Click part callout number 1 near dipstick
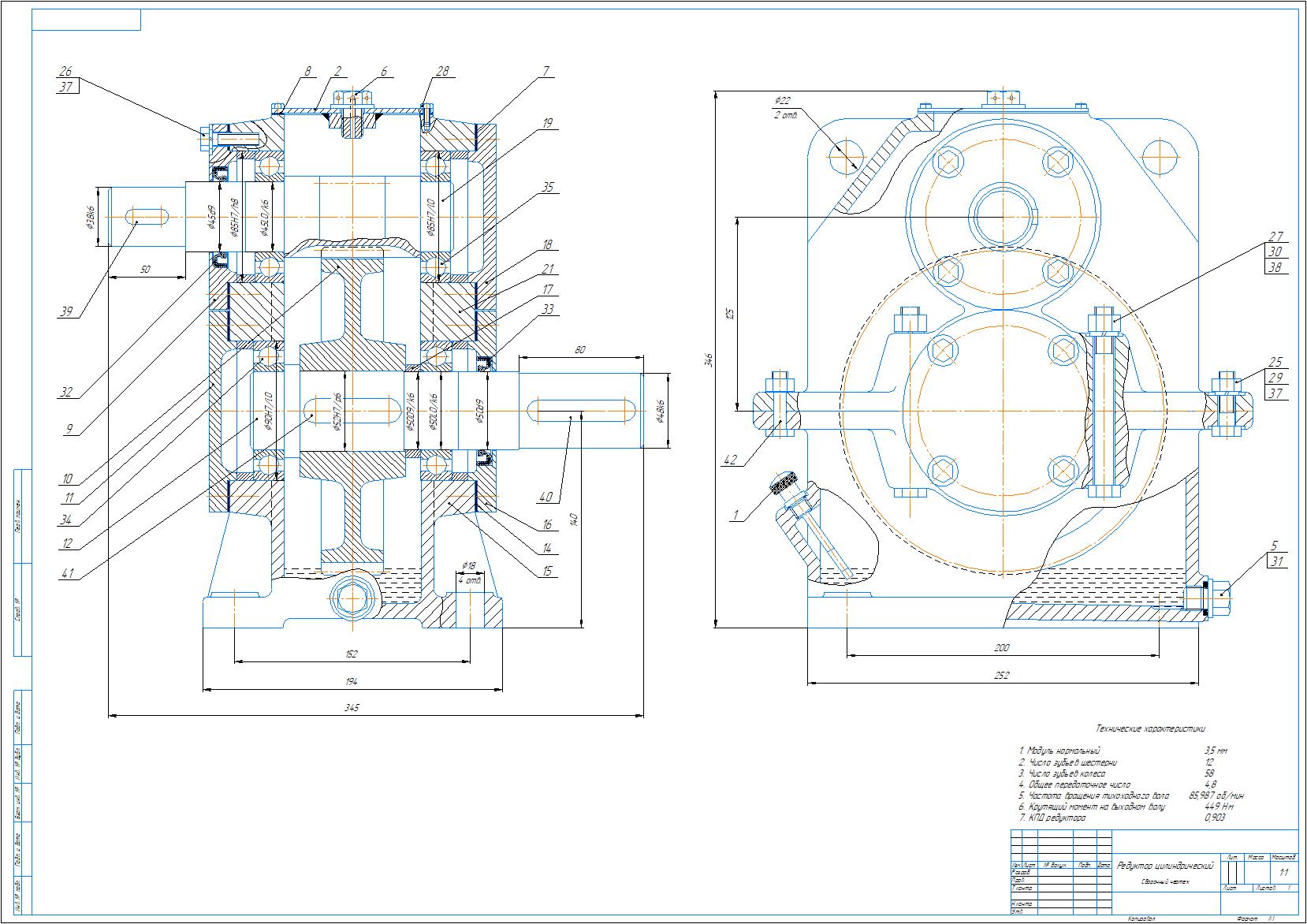The image size is (1307, 924). pyautogui.click(x=735, y=516)
